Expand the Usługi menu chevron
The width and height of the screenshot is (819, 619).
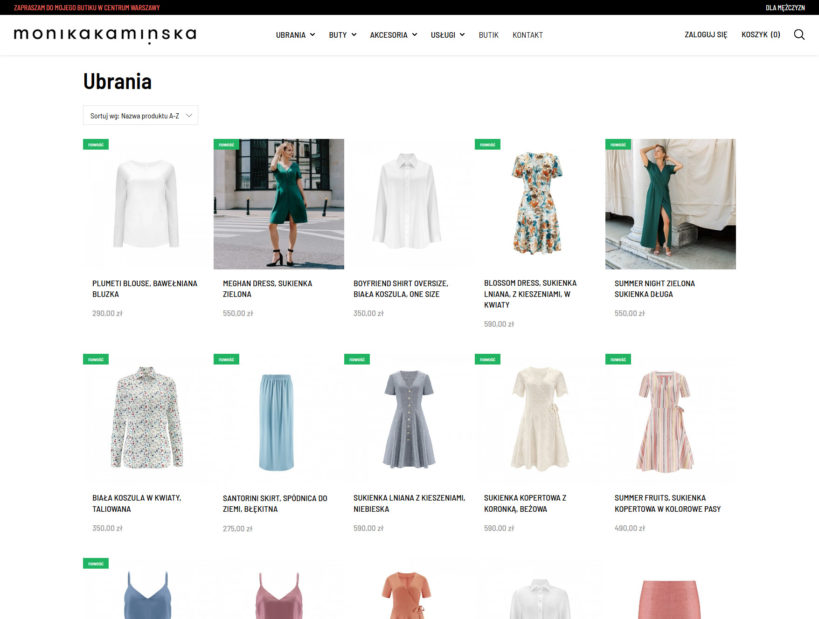pos(462,34)
